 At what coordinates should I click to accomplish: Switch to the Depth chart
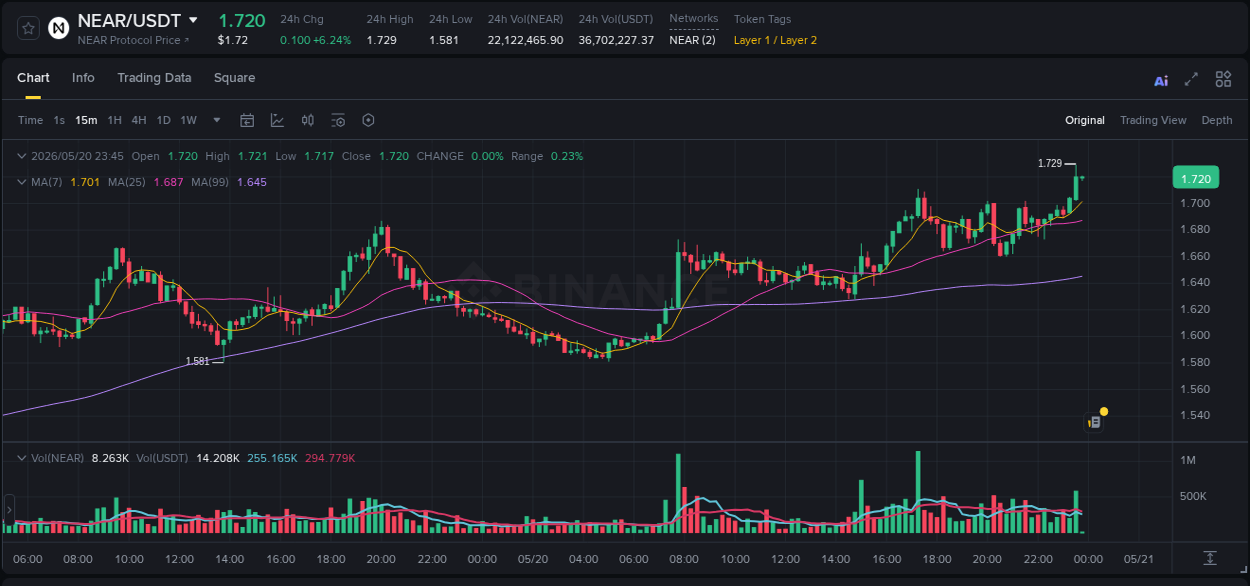1217,120
